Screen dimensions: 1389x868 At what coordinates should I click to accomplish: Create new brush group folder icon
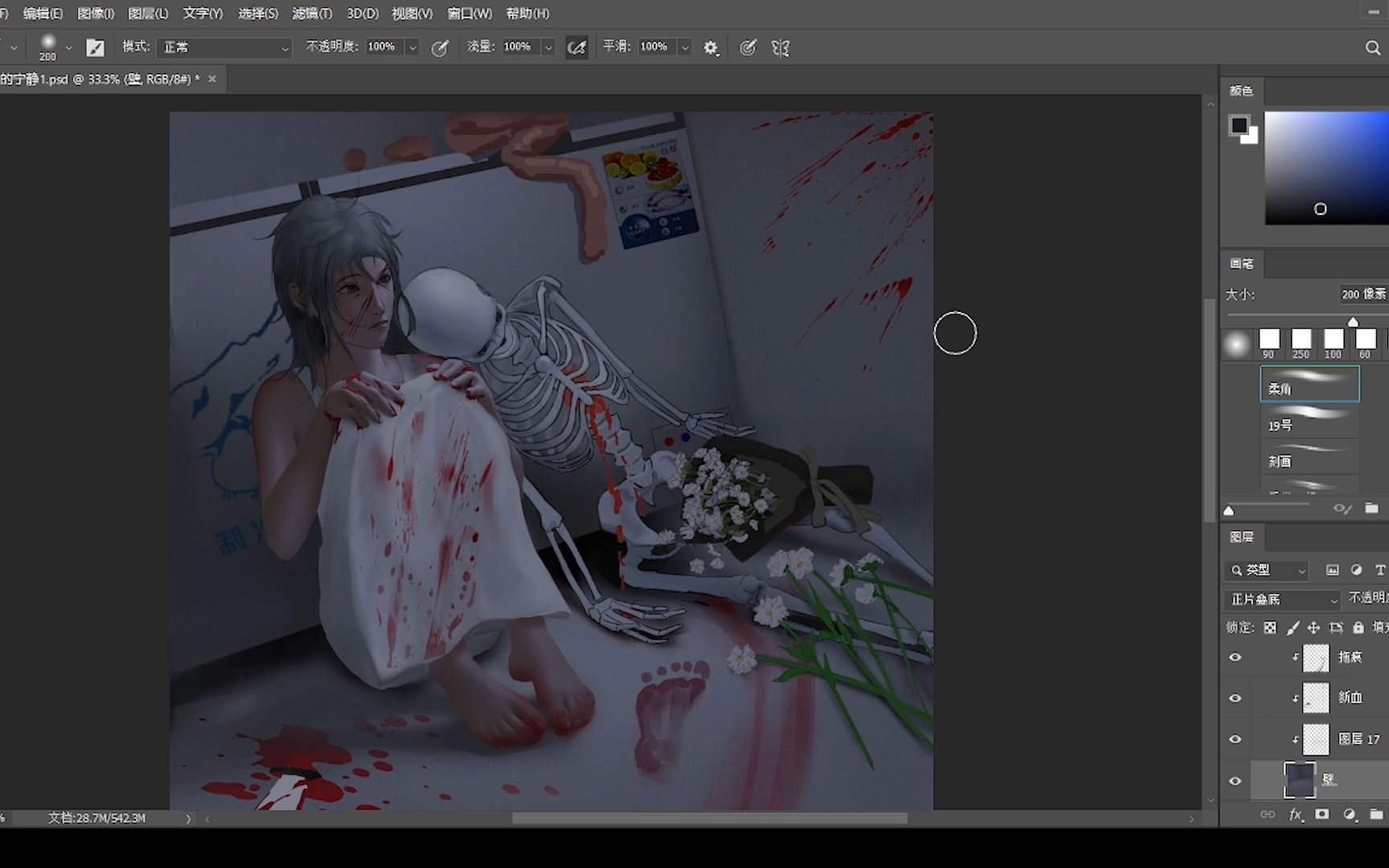[1371, 508]
